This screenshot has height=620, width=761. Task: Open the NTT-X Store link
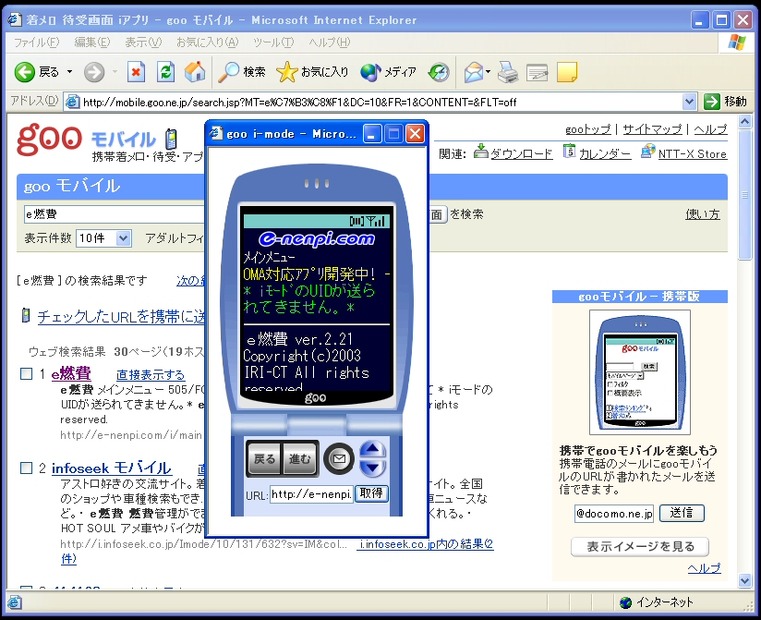692,154
